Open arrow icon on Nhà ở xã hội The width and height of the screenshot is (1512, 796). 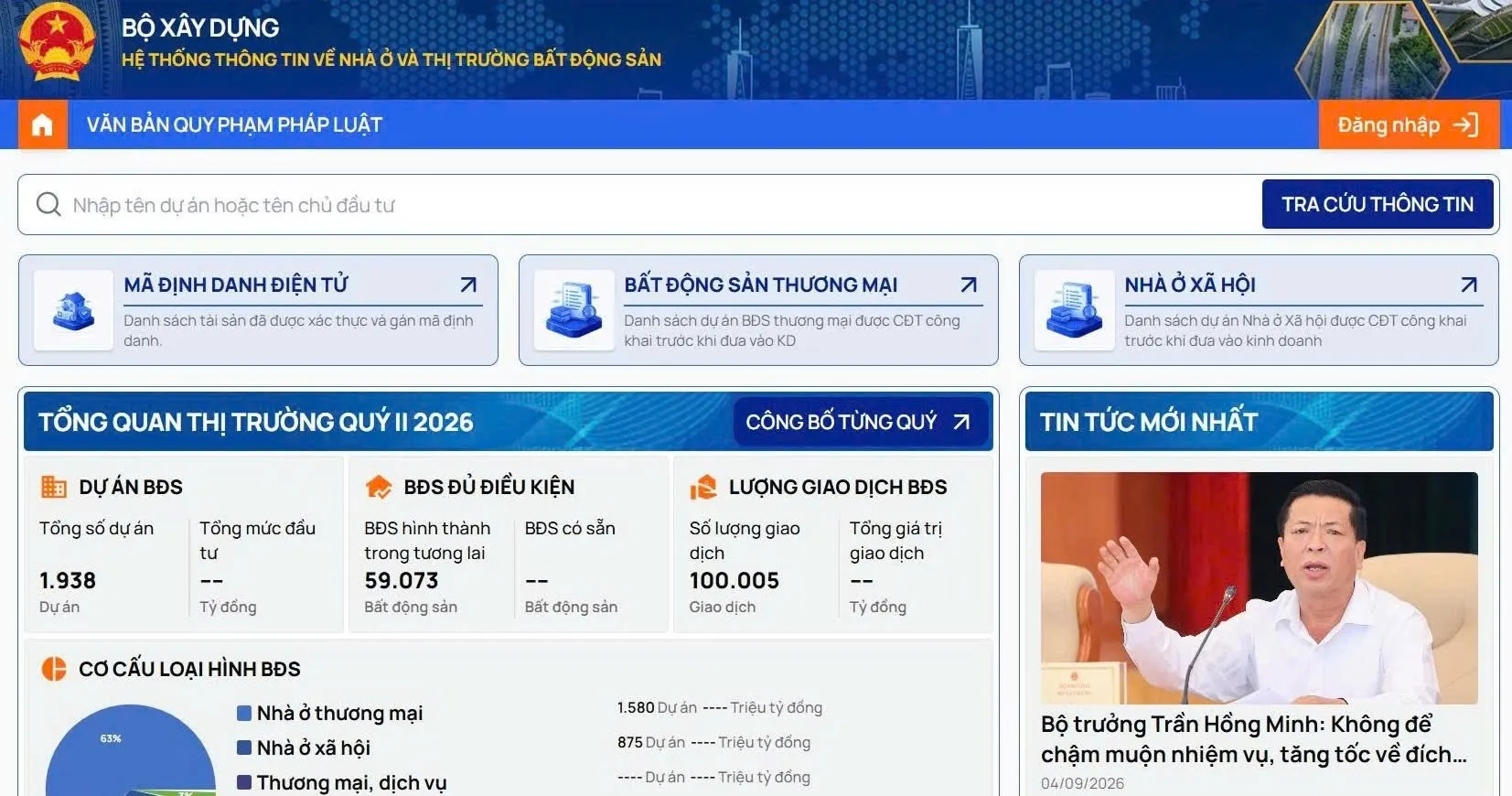point(1469,285)
